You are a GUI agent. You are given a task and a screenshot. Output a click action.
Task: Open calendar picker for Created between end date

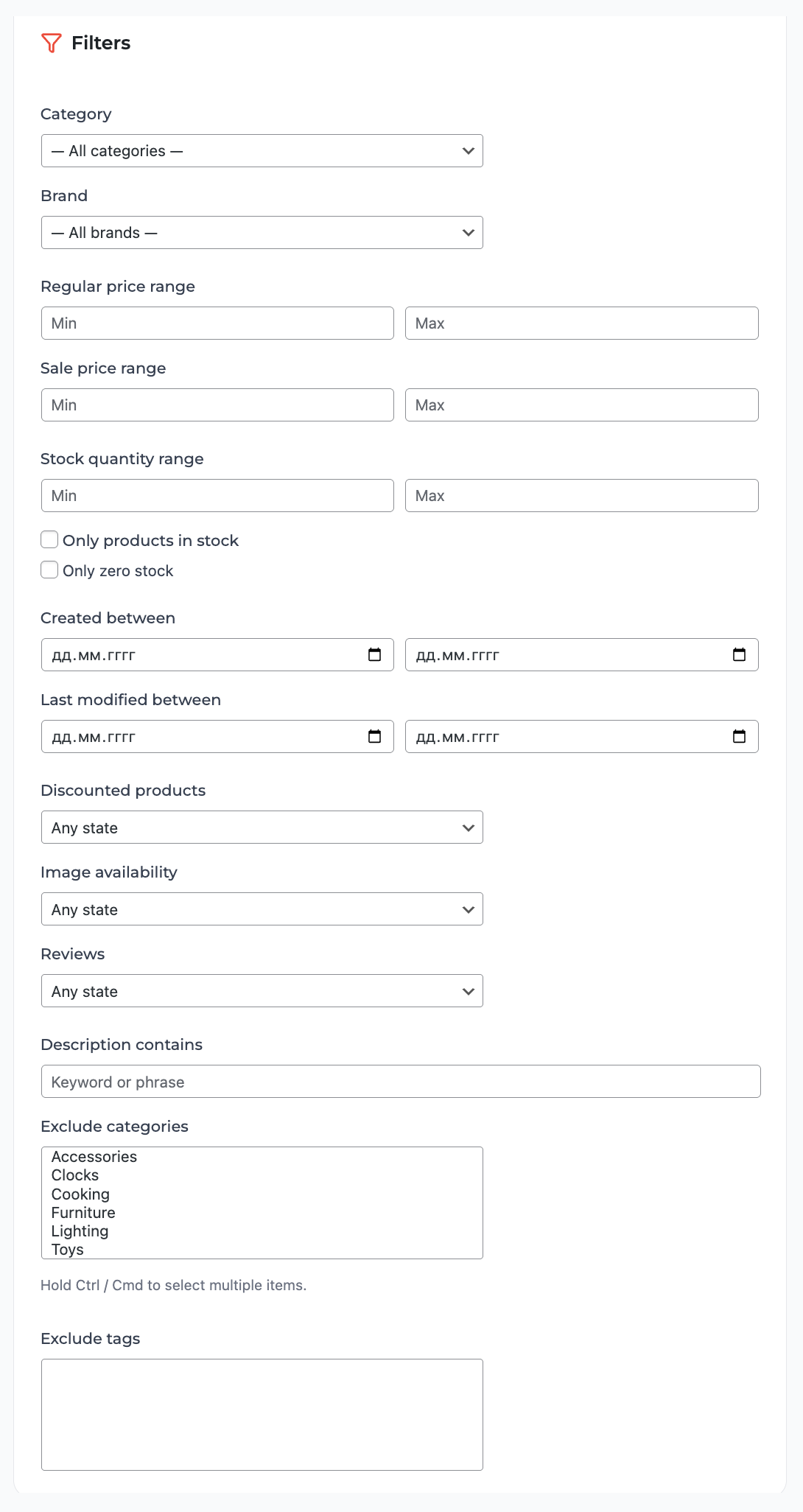739,655
